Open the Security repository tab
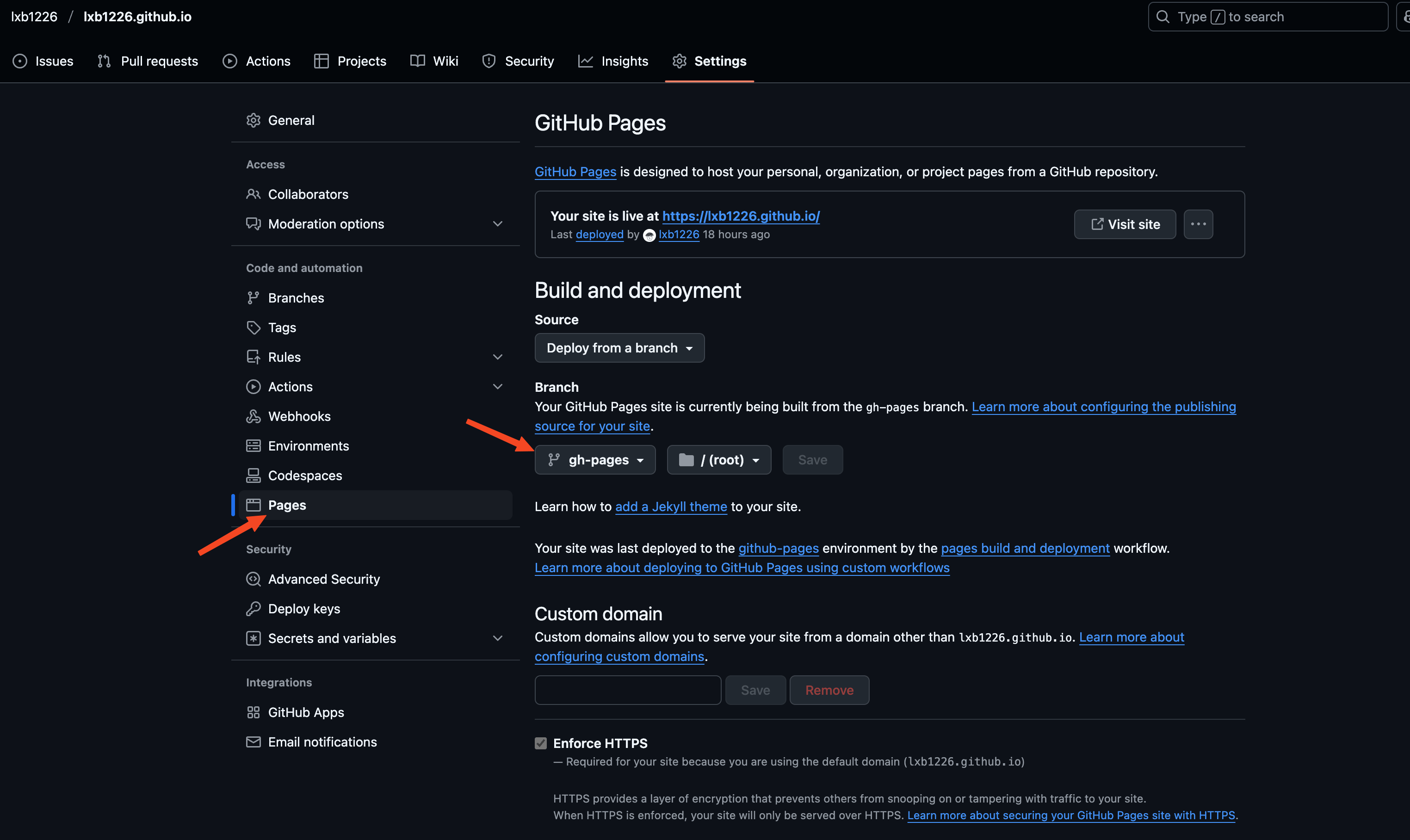This screenshot has width=1410, height=840. pyautogui.click(x=518, y=61)
